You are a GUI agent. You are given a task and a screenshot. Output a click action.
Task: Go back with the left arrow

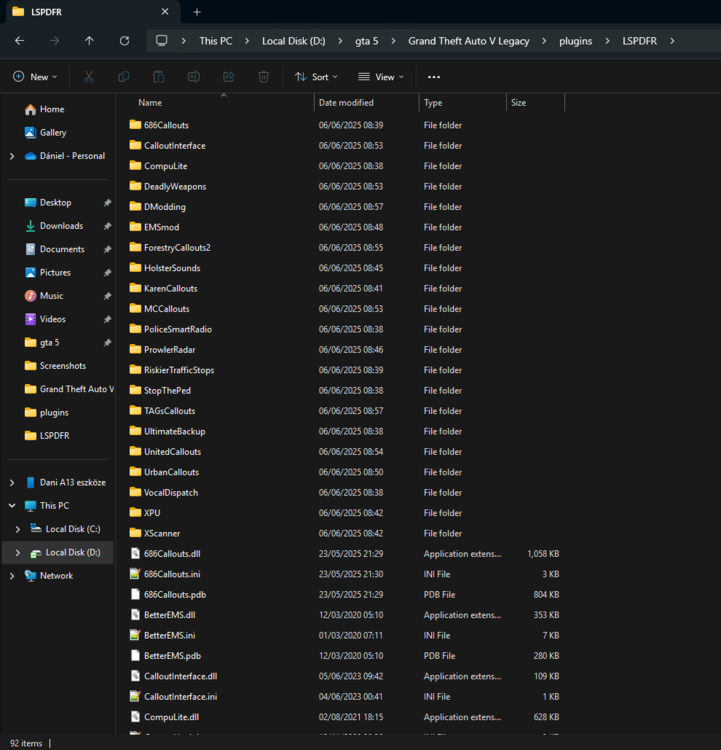coord(20,41)
